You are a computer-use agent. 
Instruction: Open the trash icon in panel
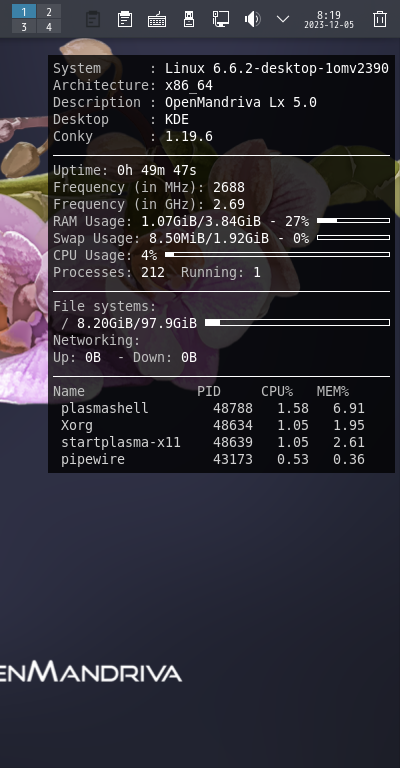click(x=380, y=19)
